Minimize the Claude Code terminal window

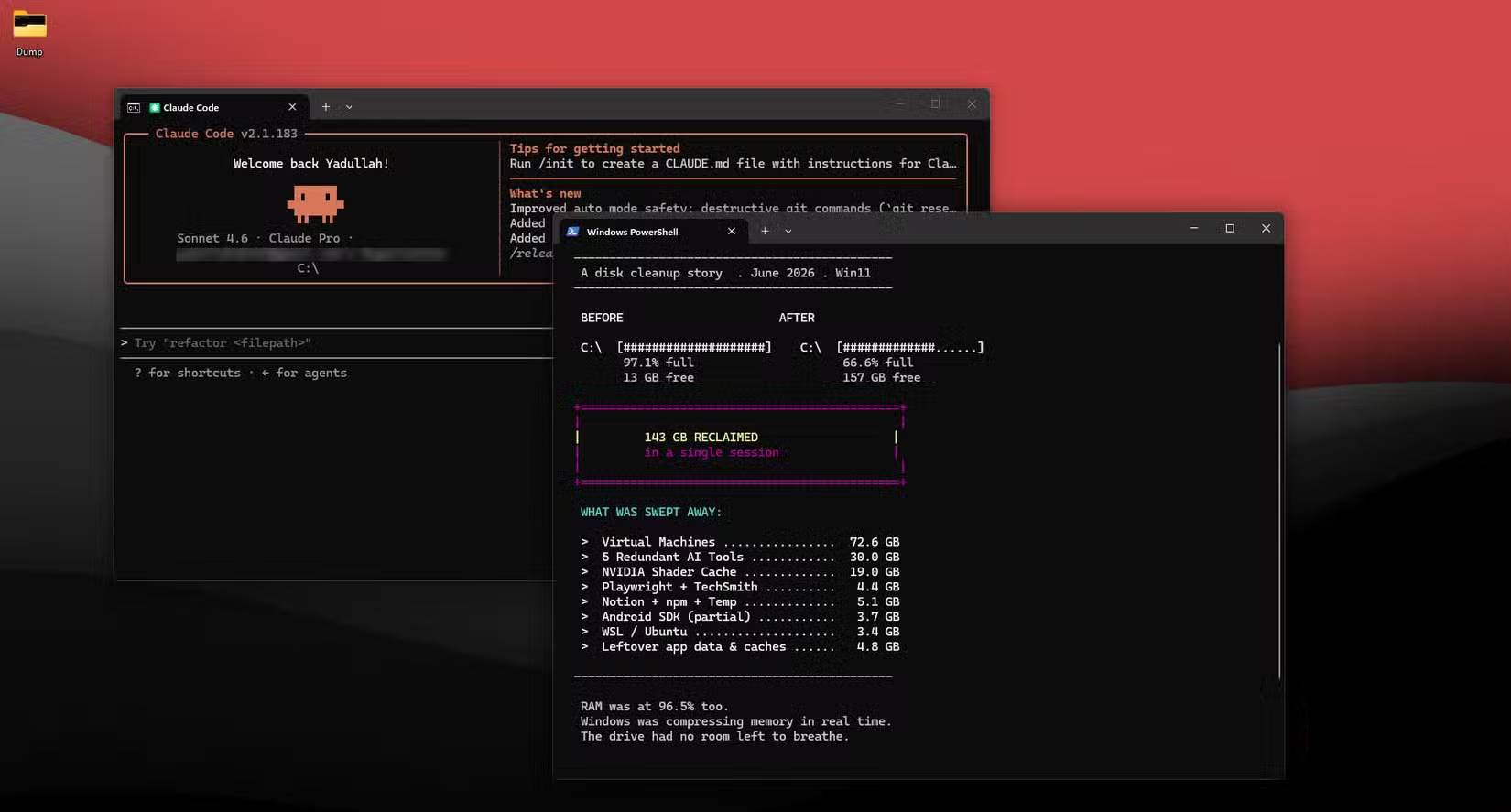point(900,103)
